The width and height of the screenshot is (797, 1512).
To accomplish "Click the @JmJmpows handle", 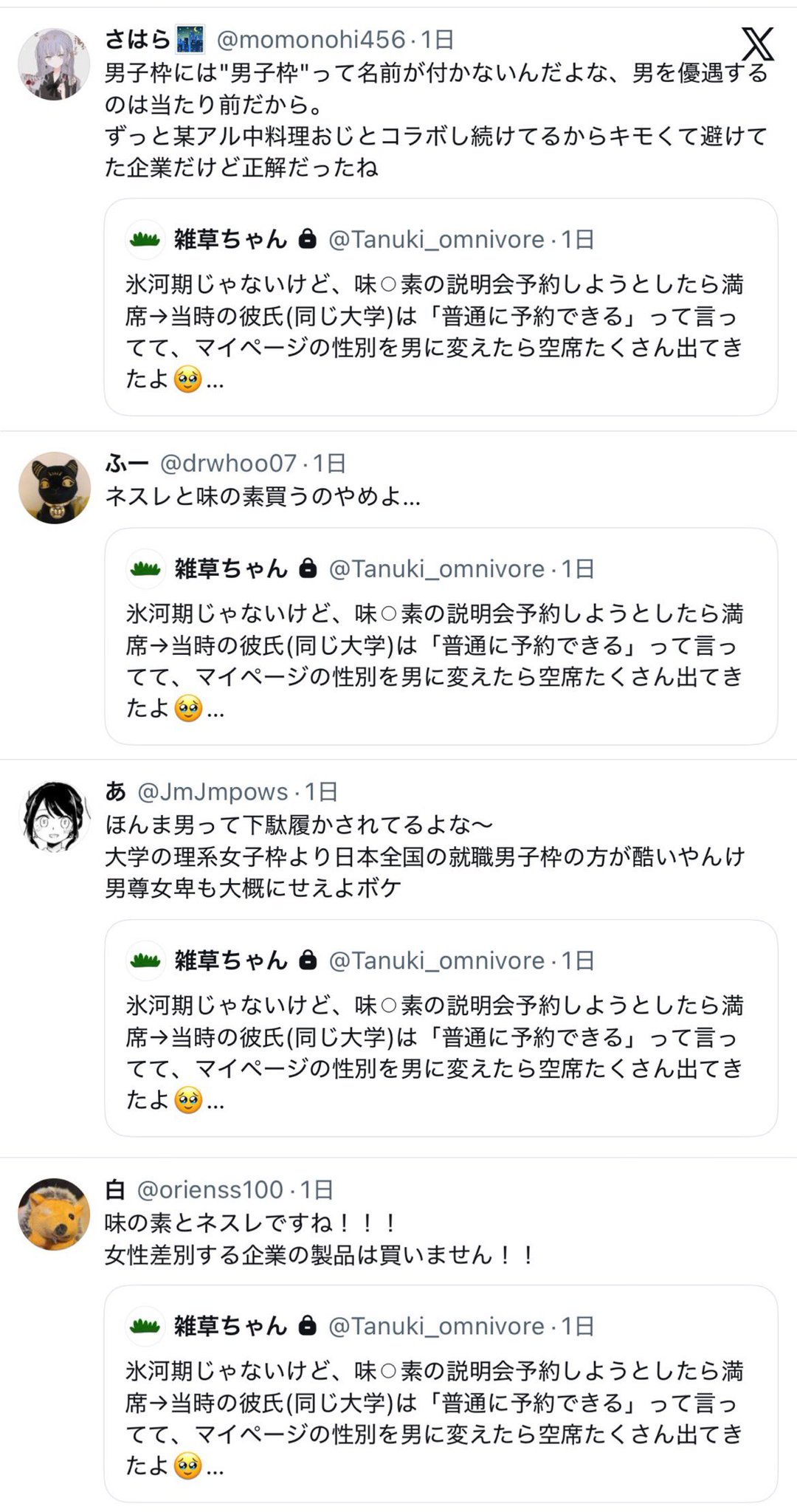I will coord(213,791).
